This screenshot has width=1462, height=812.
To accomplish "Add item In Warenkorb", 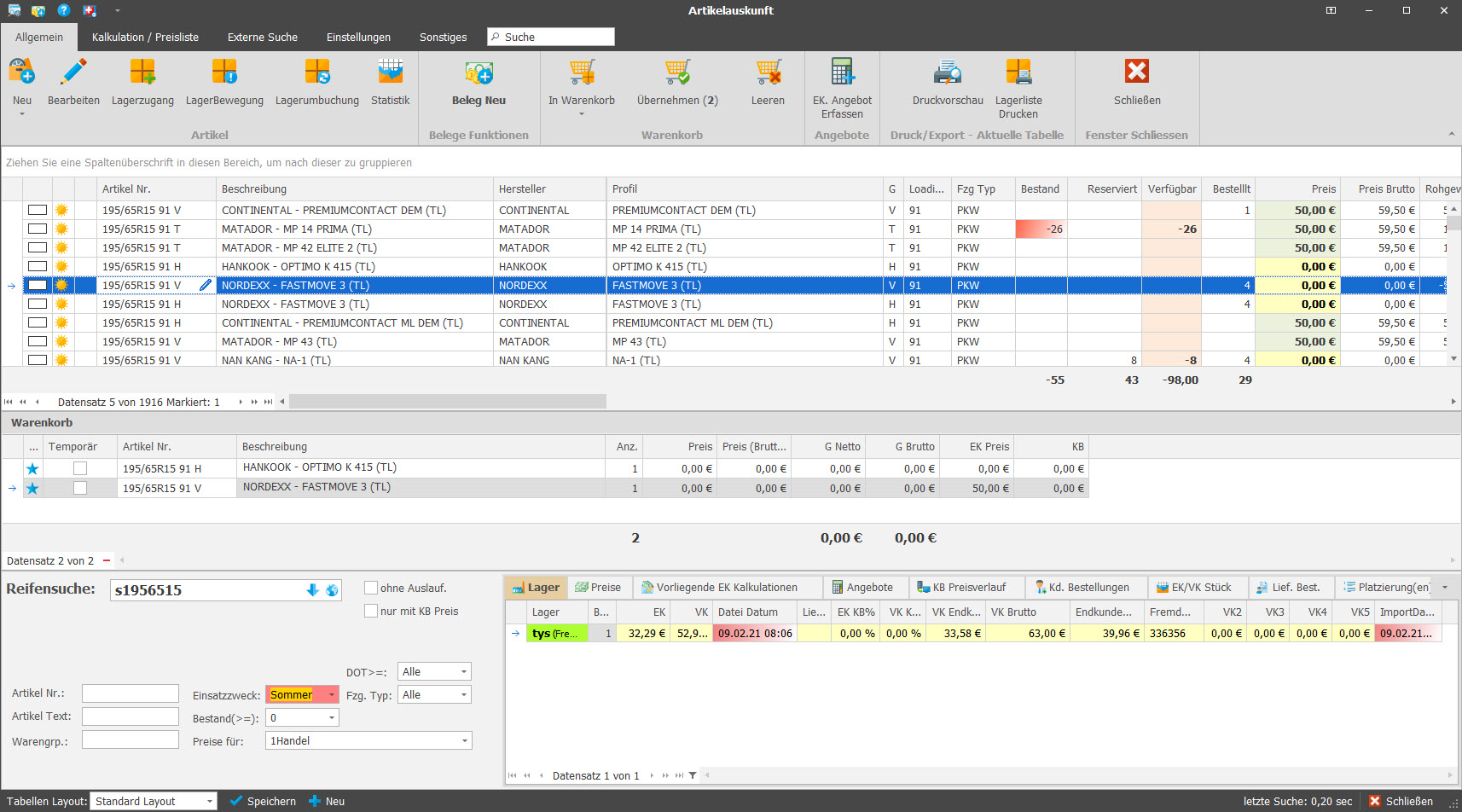I will 582,72.
